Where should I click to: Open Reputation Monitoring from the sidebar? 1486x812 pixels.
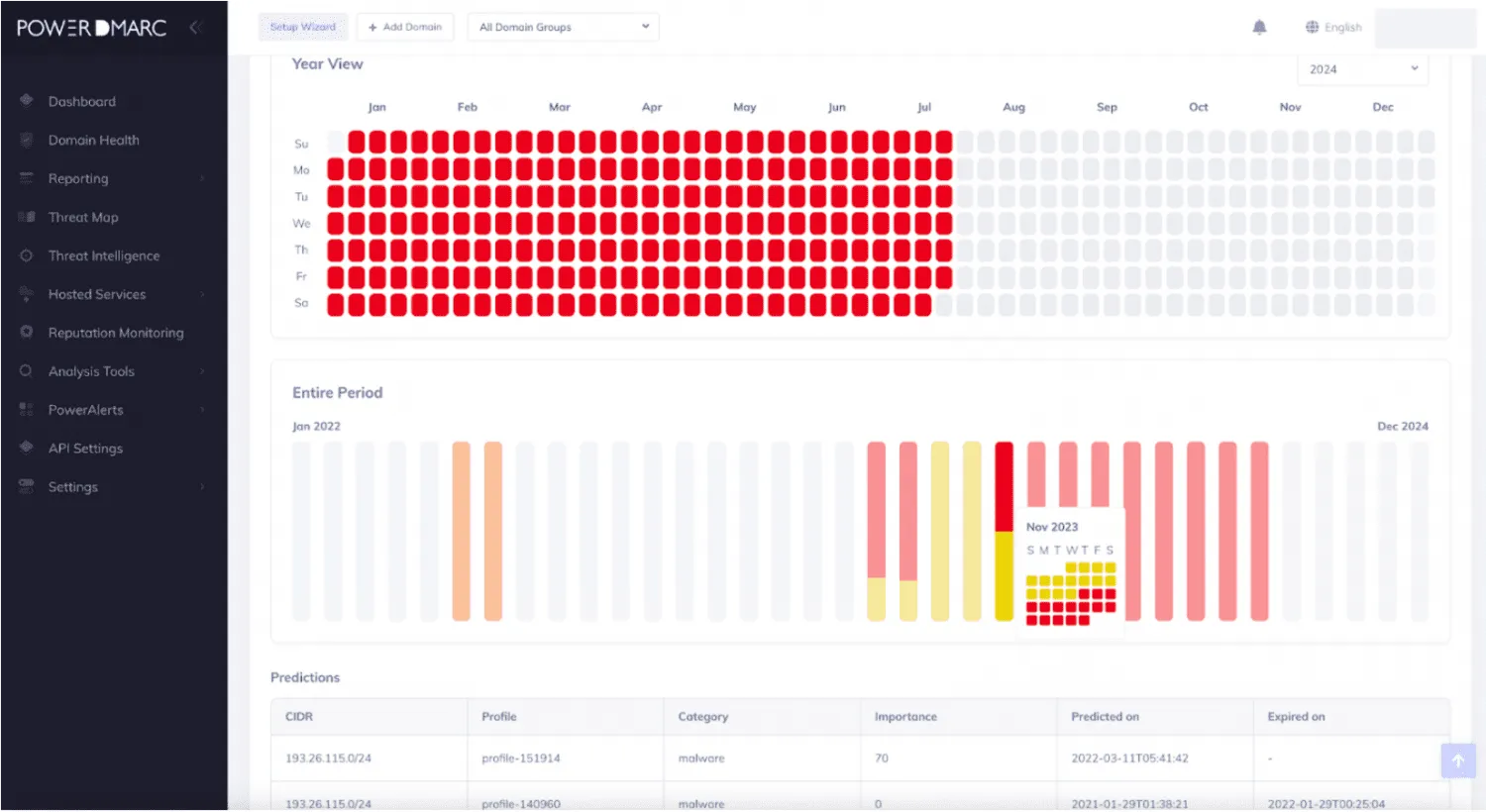[x=116, y=333]
